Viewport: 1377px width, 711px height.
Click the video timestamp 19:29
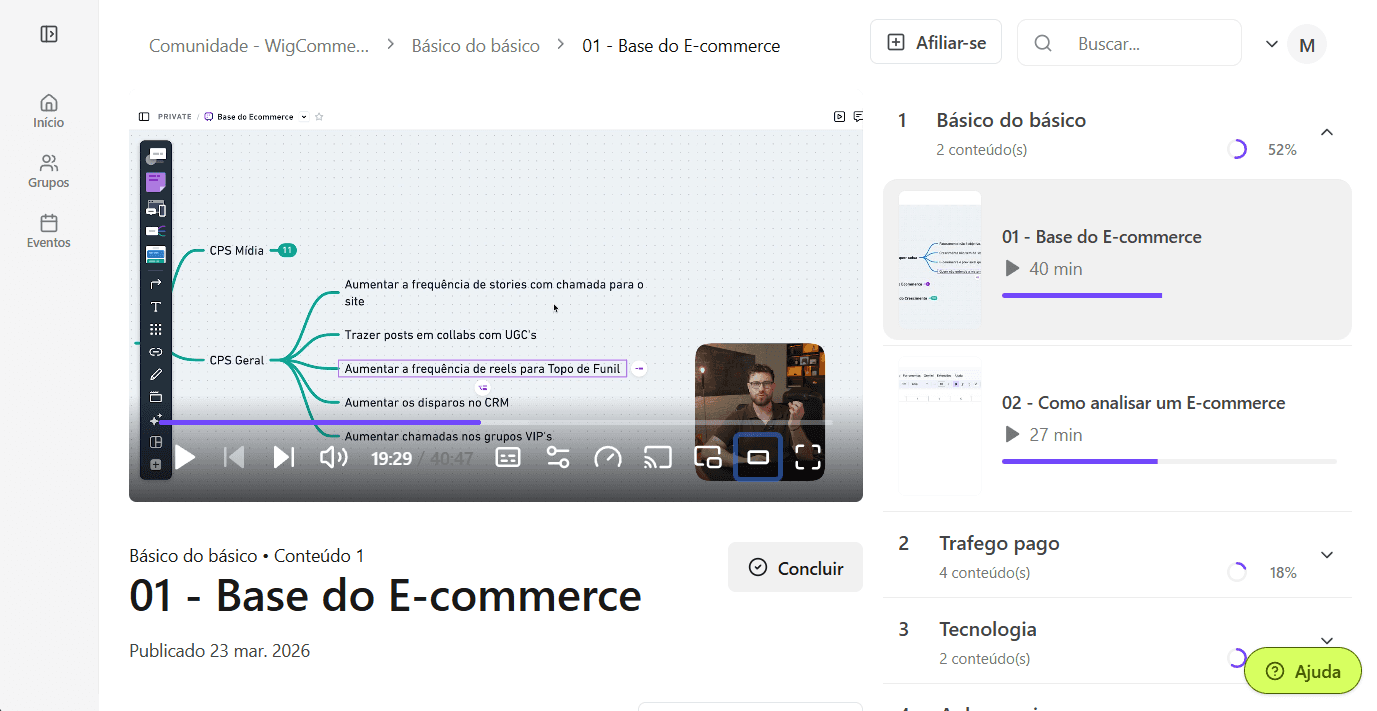(x=392, y=459)
